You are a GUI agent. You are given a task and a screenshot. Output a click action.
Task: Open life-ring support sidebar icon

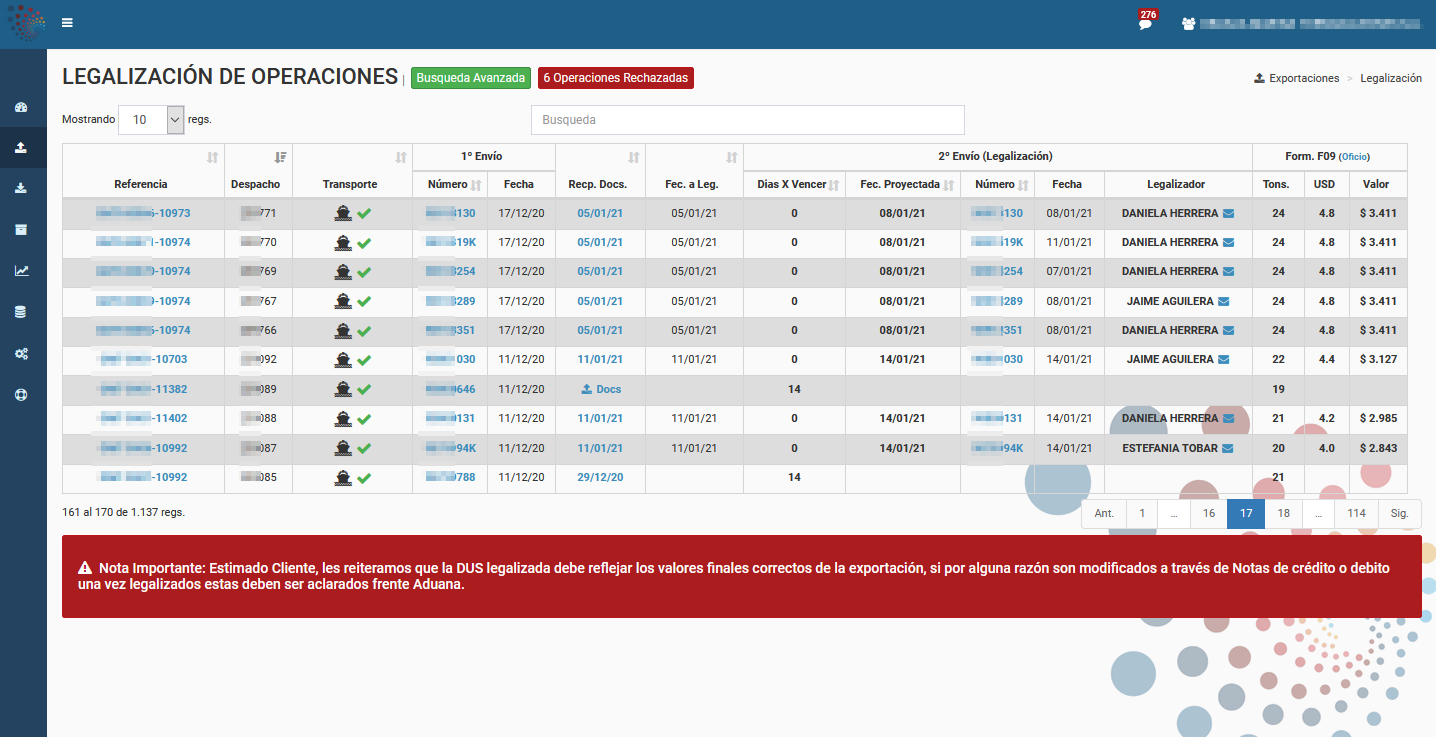[x=21, y=394]
